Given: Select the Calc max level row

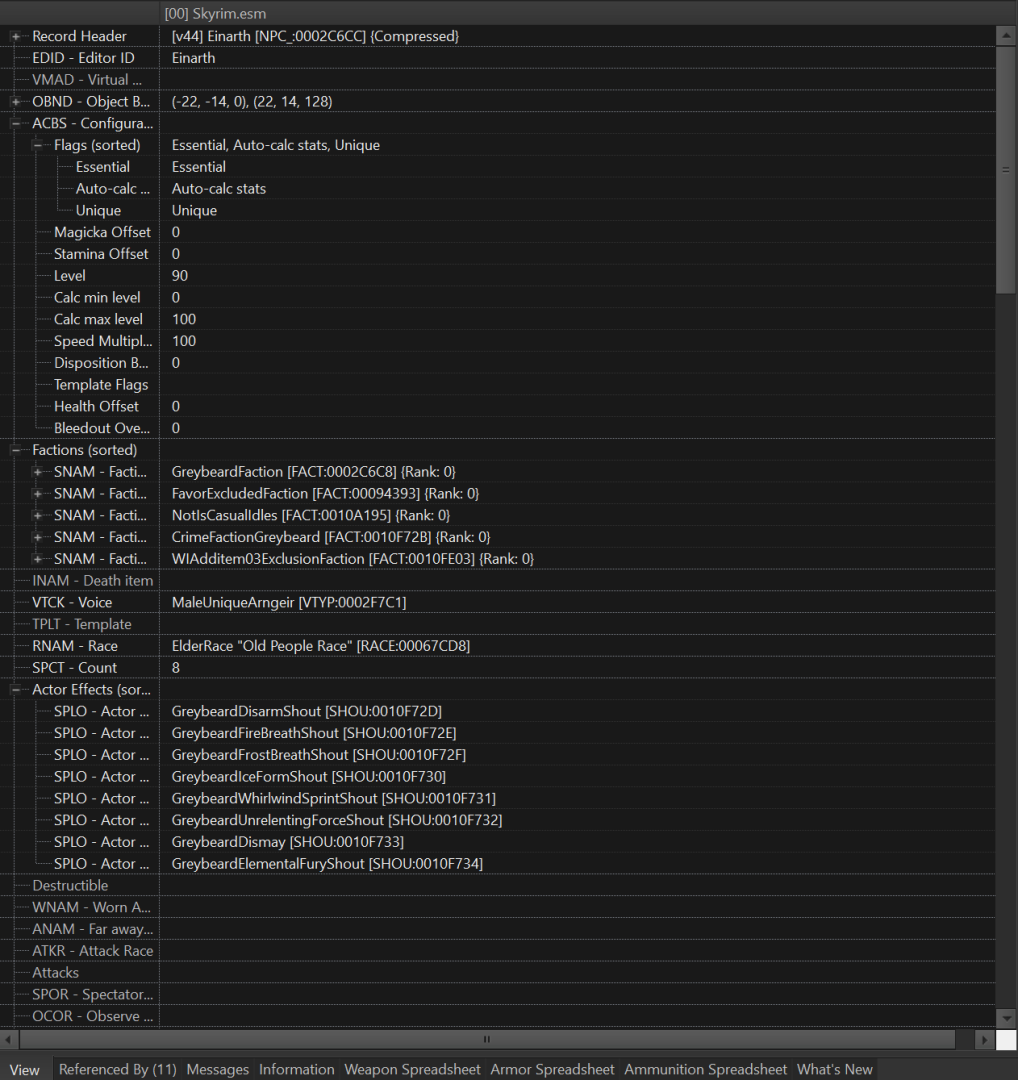Looking at the screenshot, I should pyautogui.click(x=498, y=319).
